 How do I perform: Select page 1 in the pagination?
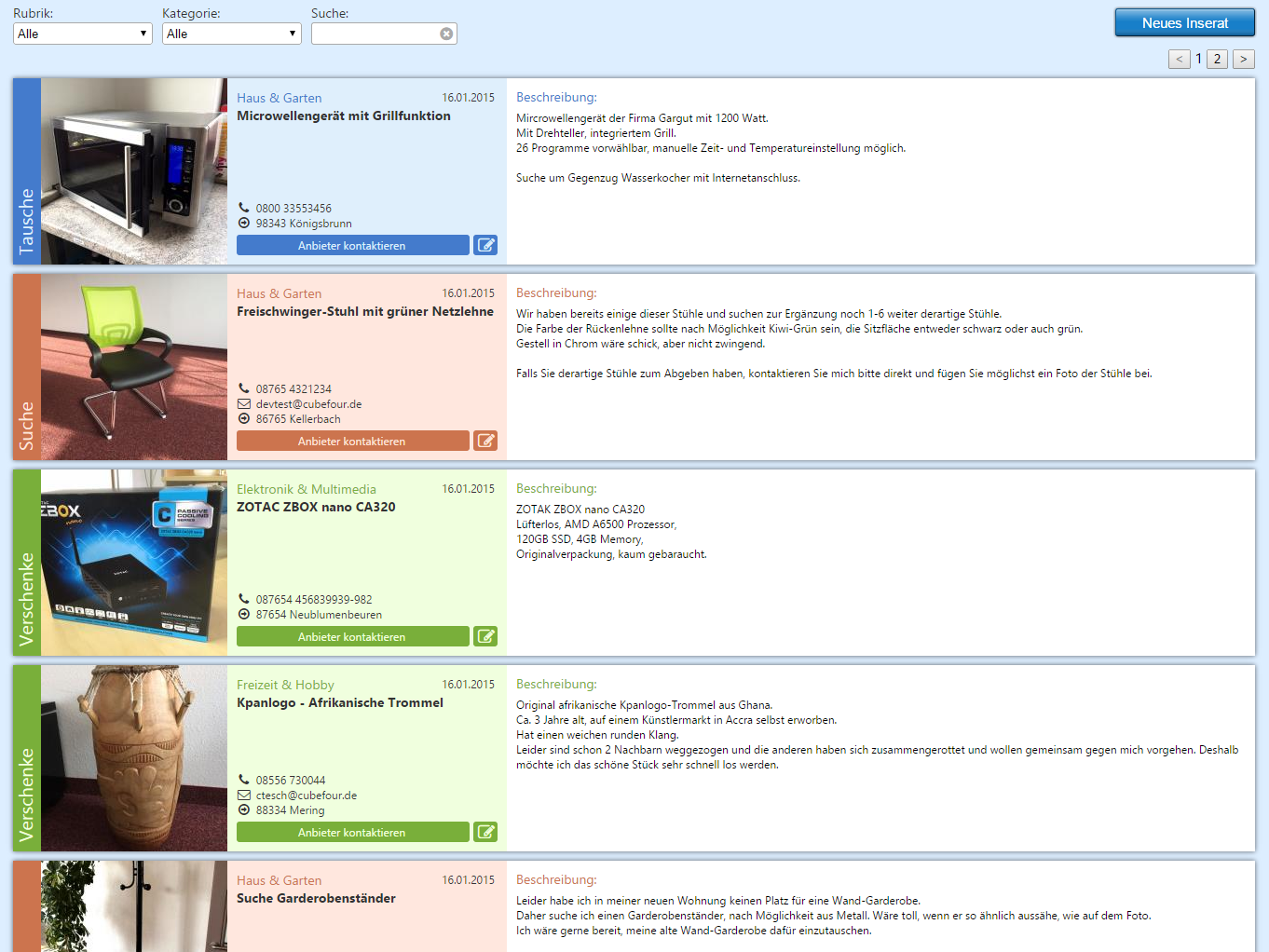pyautogui.click(x=1198, y=58)
